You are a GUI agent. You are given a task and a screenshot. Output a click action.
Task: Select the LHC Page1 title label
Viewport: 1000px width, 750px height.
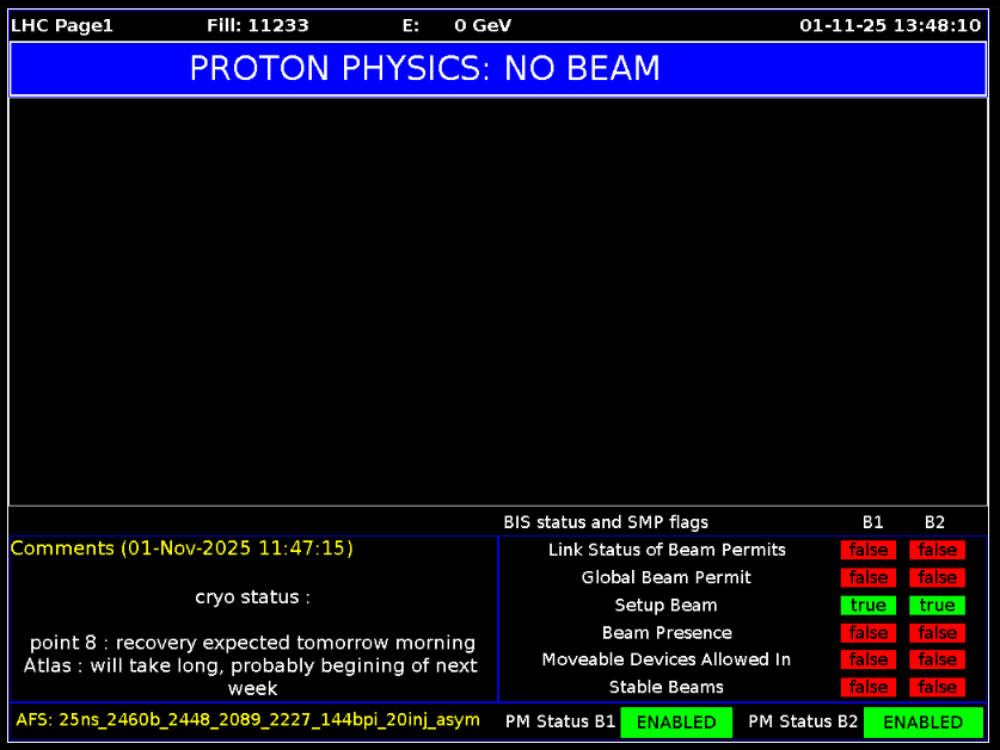coord(62,26)
